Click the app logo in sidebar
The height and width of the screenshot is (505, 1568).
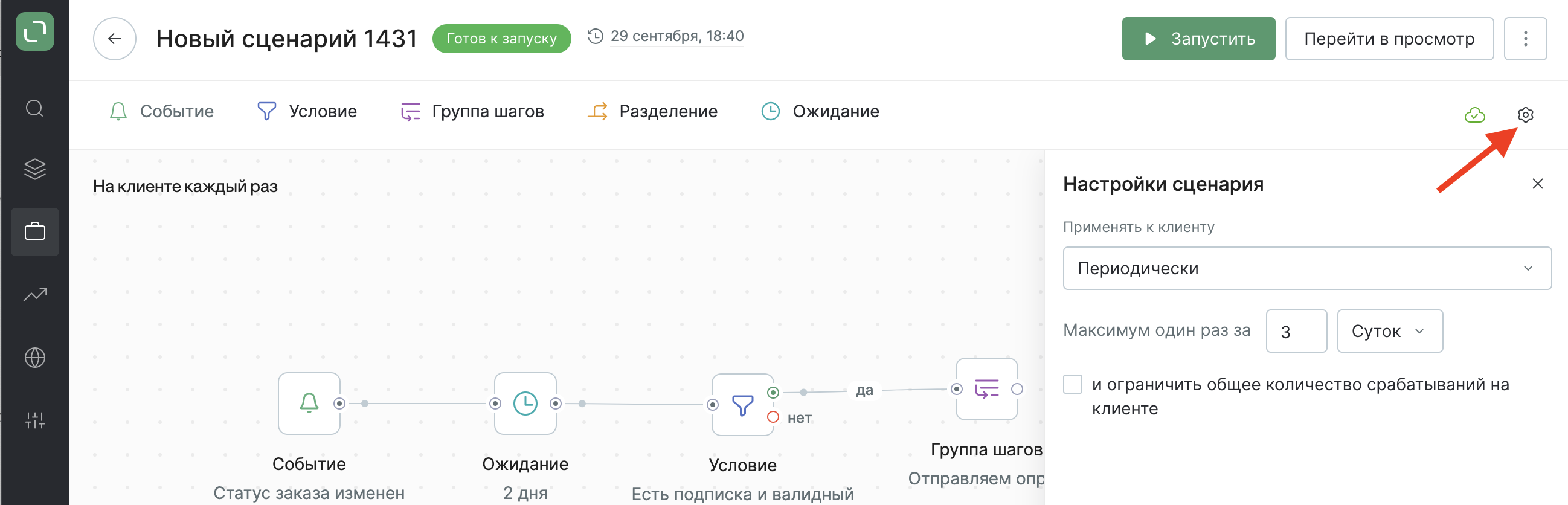point(34,31)
